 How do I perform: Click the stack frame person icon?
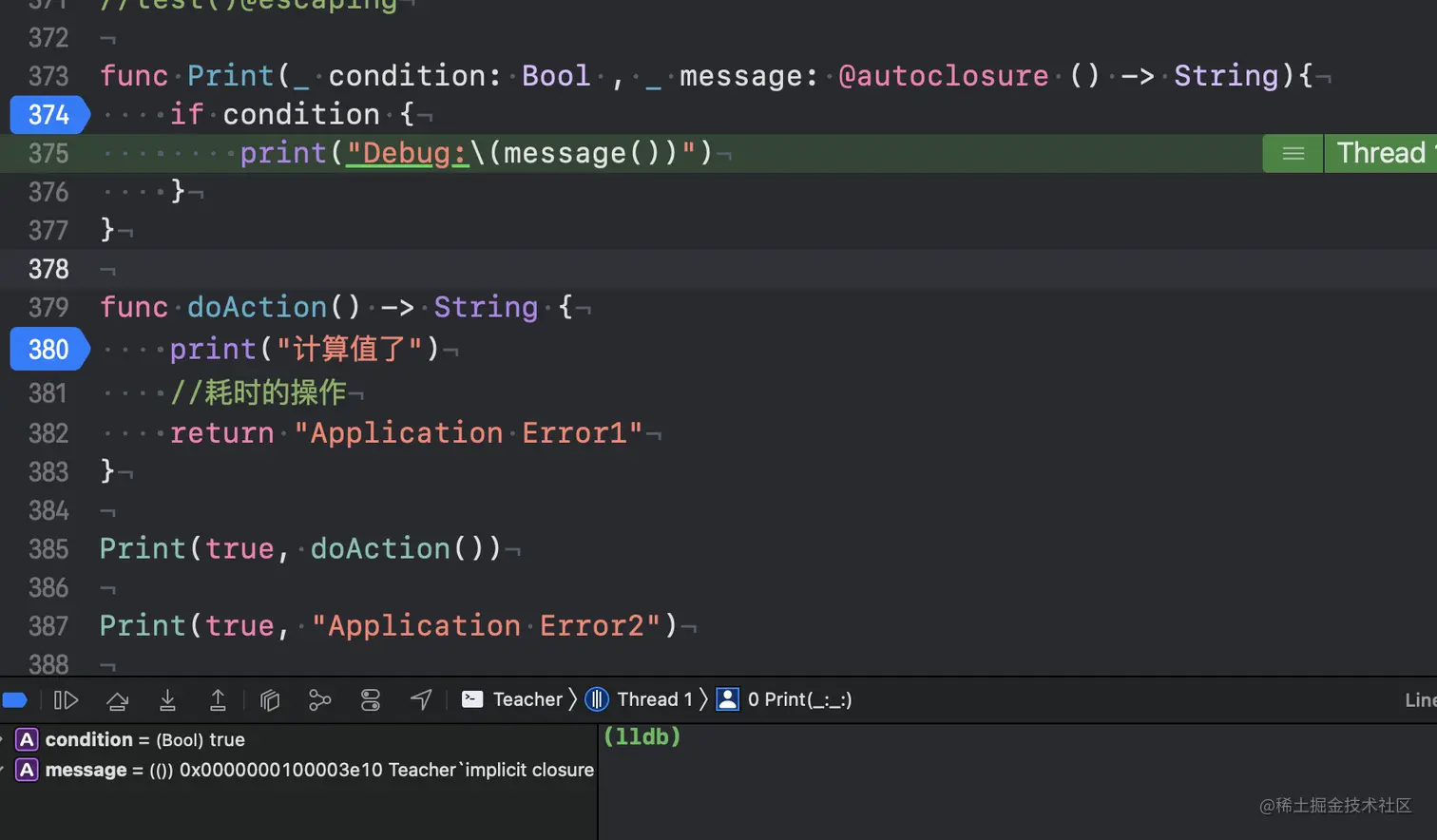(727, 699)
